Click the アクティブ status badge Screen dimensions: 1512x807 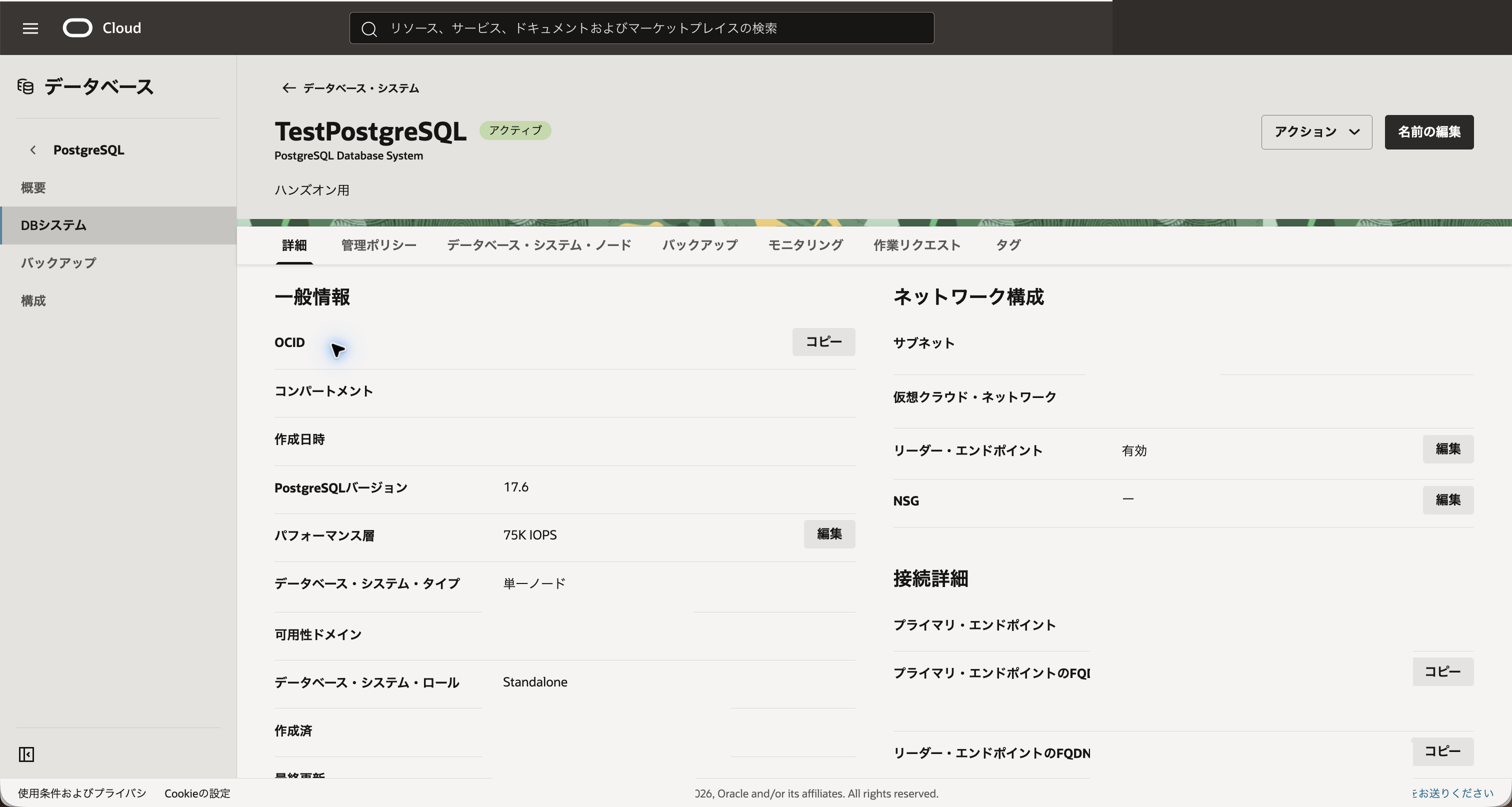(515, 130)
